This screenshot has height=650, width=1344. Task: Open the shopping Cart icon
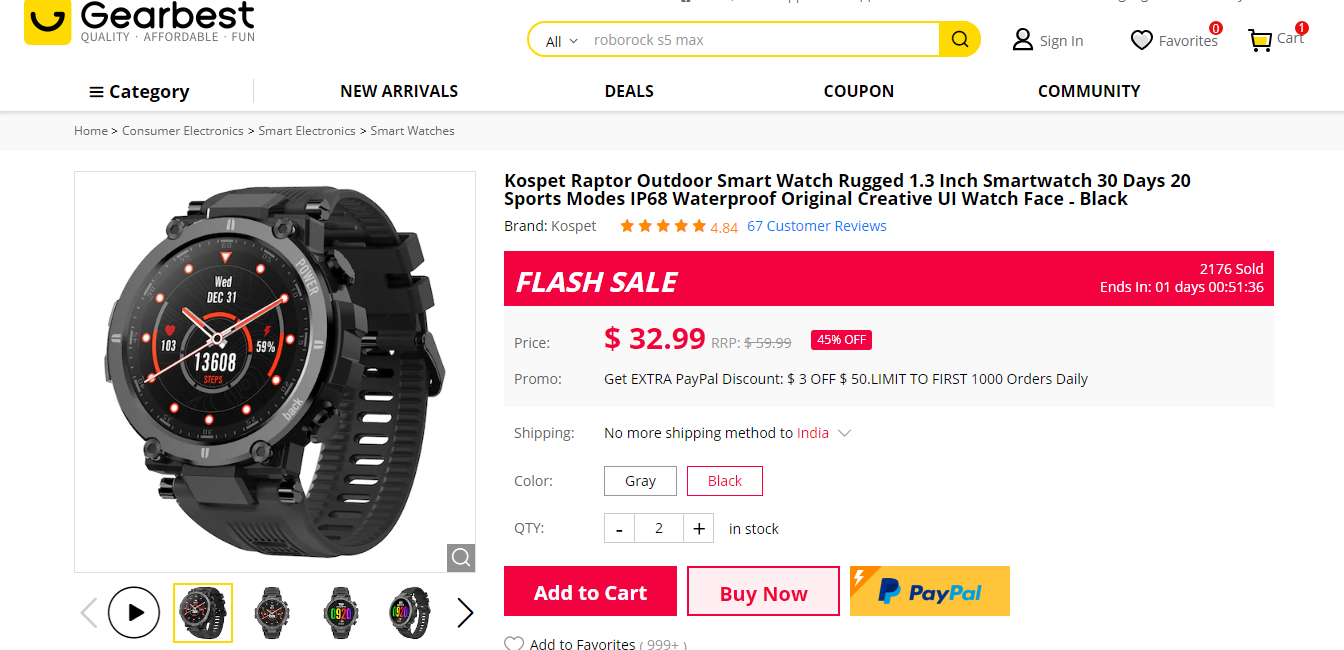pyautogui.click(x=1262, y=40)
